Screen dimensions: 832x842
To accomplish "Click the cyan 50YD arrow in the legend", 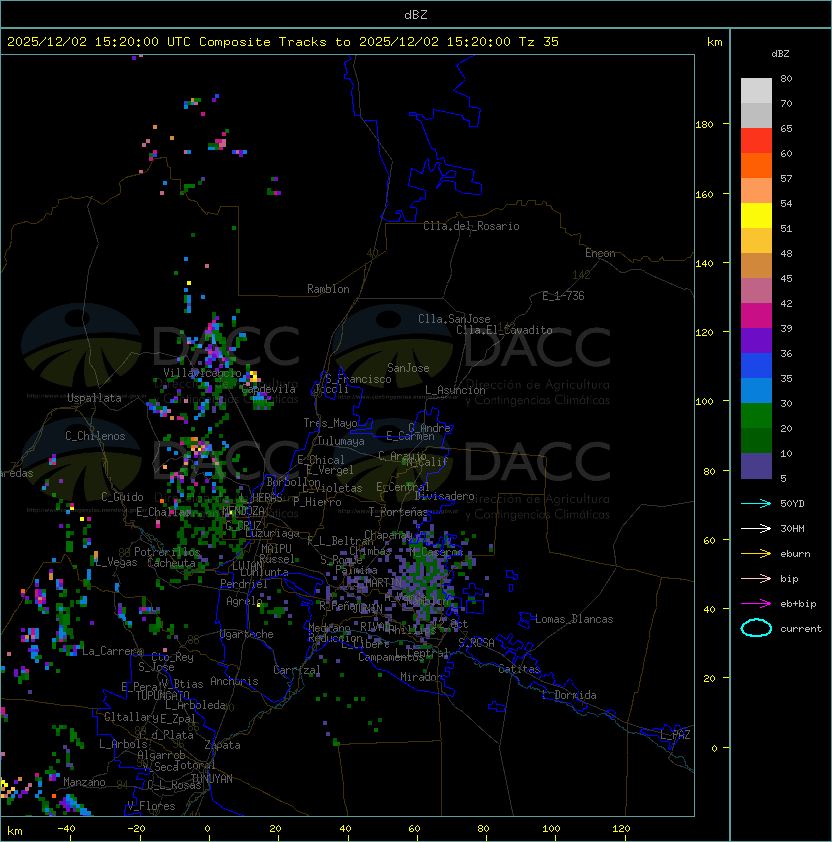I will 756,503.
